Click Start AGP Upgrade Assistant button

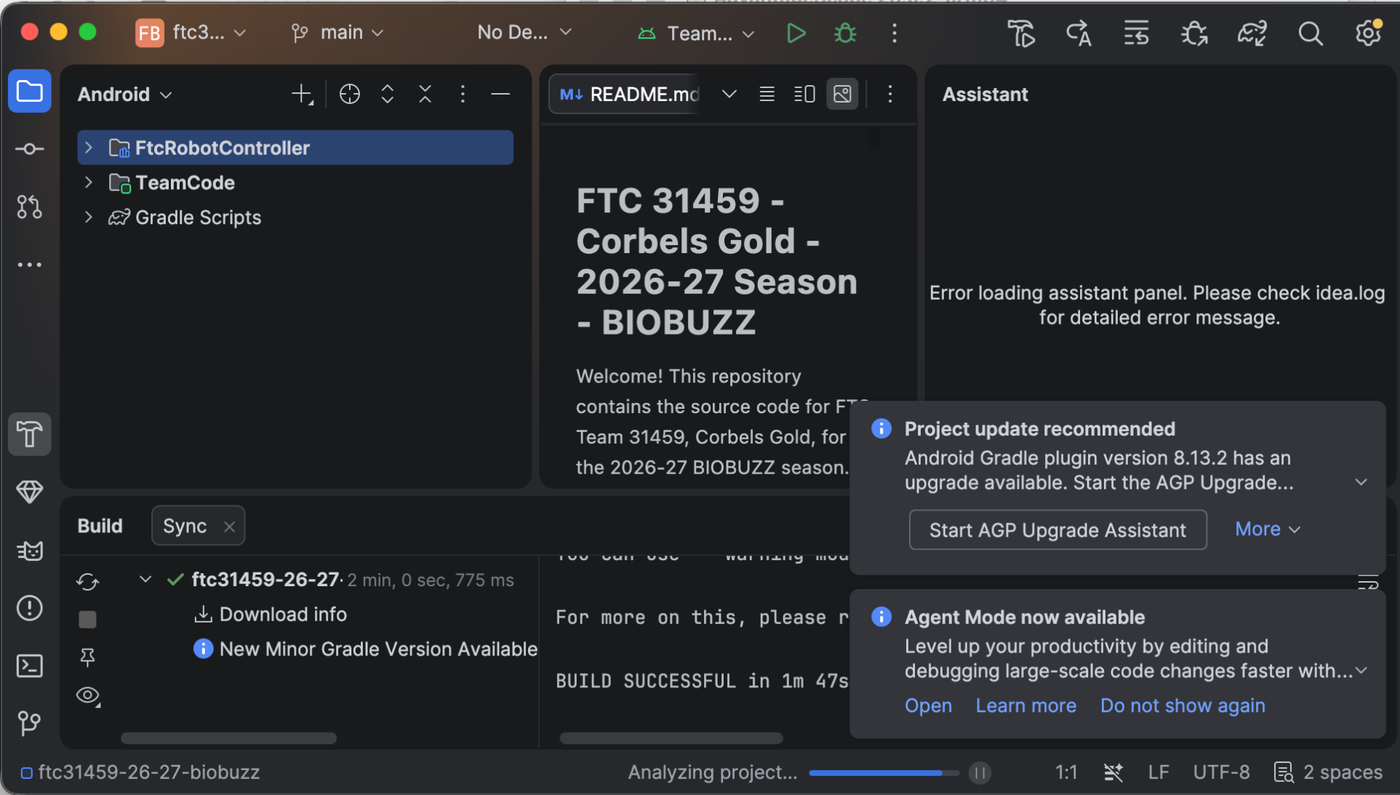point(1058,530)
